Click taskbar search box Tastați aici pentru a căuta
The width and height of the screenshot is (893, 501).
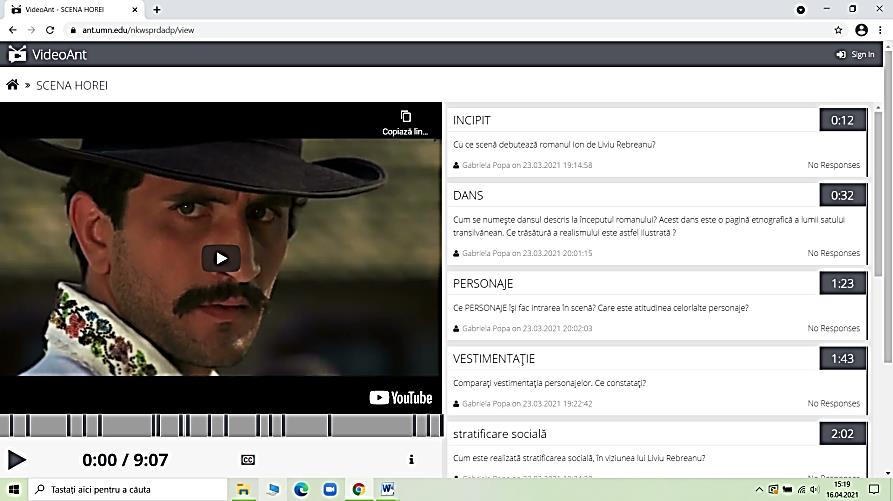127,490
